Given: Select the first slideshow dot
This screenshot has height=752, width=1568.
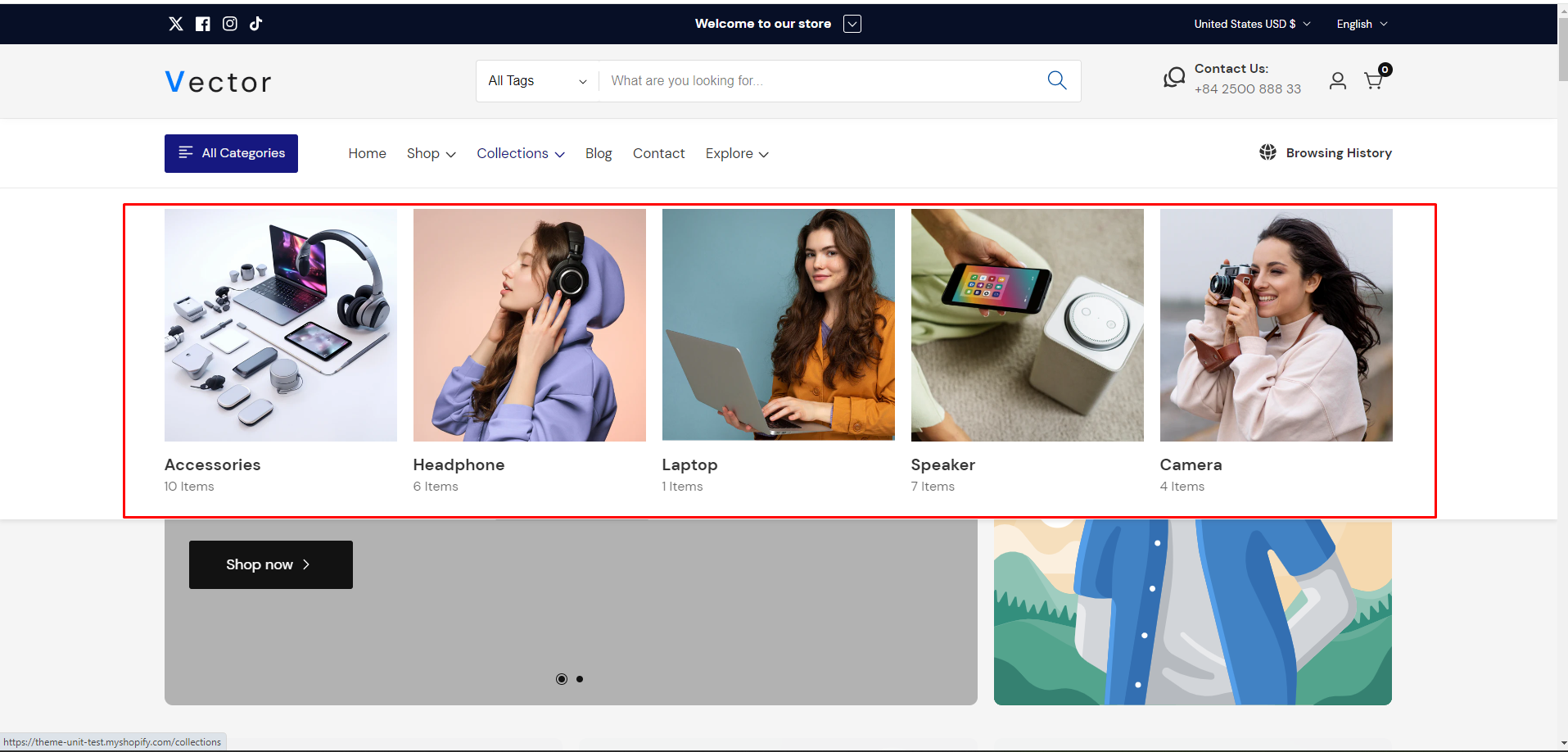Looking at the screenshot, I should point(562,679).
